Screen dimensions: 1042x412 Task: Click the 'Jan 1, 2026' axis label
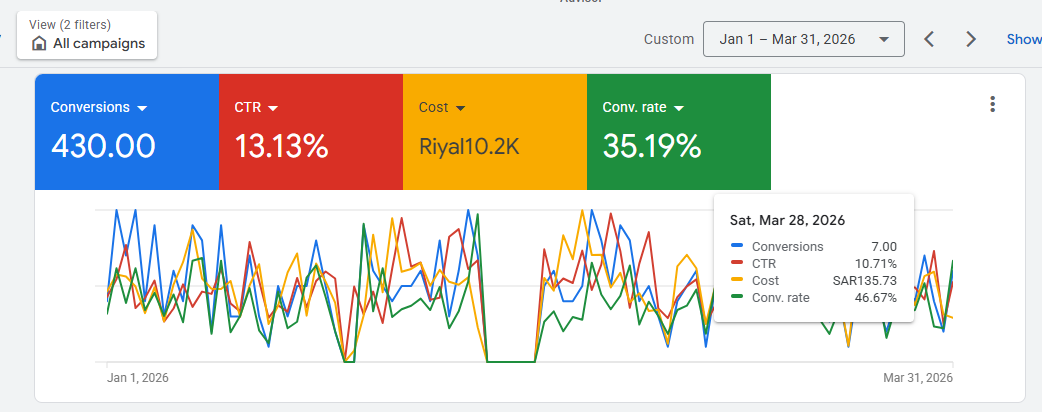click(138, 377)
